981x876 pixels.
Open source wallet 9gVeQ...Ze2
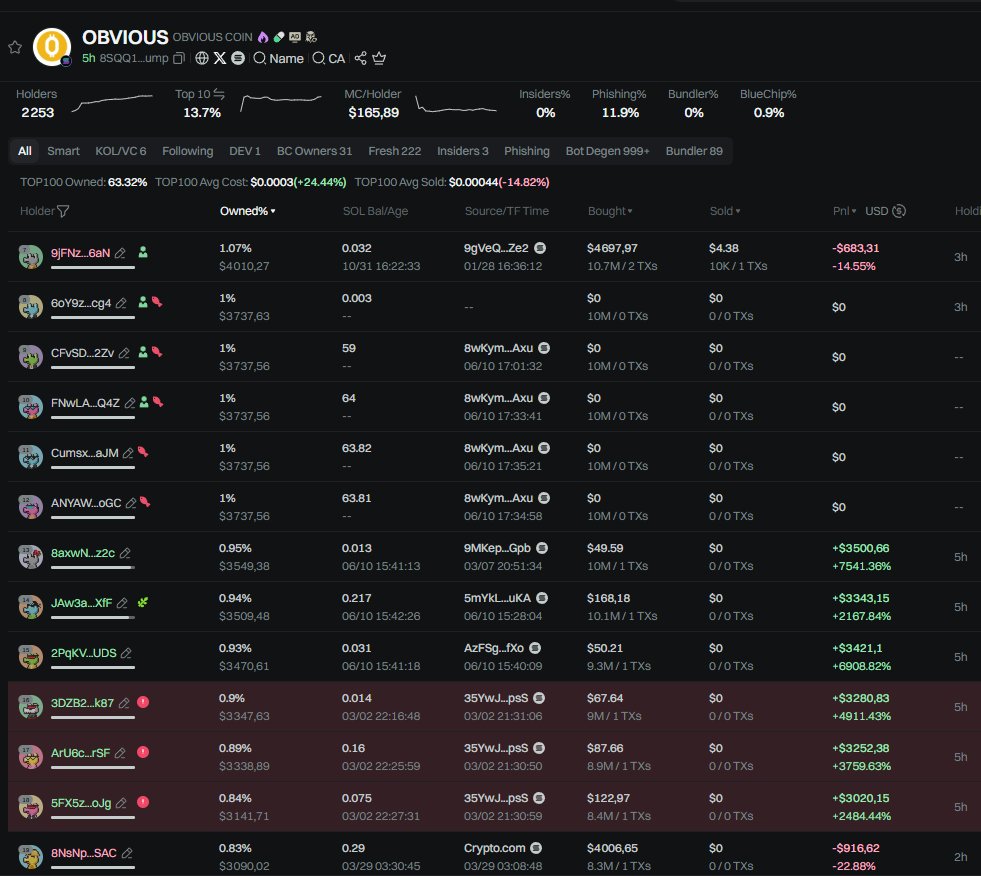496,248
